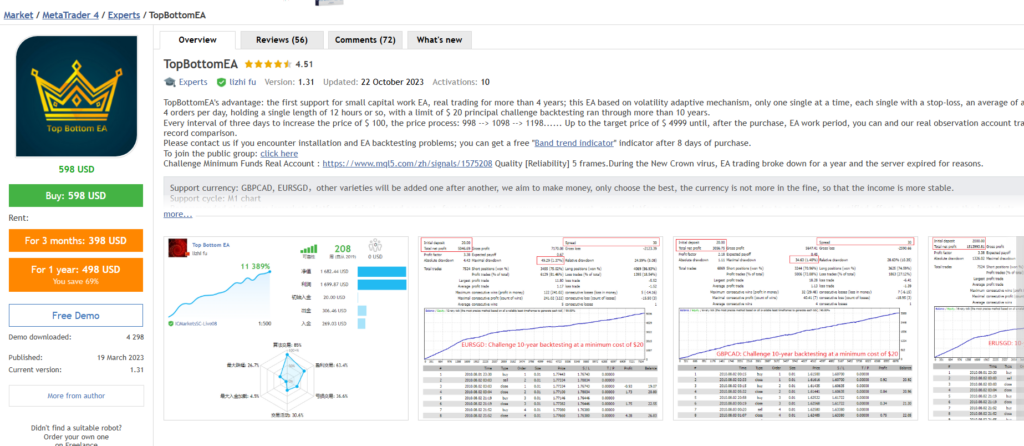The image size is (1024, 446).
Task: Open the What's new tab
Action: pos(439,40)
